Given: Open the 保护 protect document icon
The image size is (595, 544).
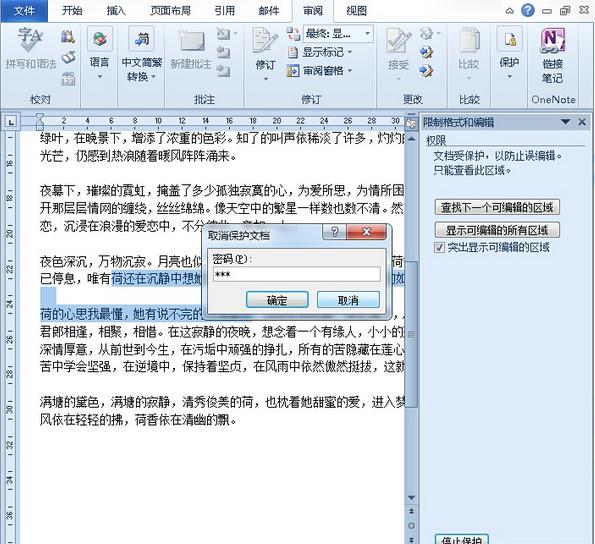Looking at the screenshot, I should [509, 40].
